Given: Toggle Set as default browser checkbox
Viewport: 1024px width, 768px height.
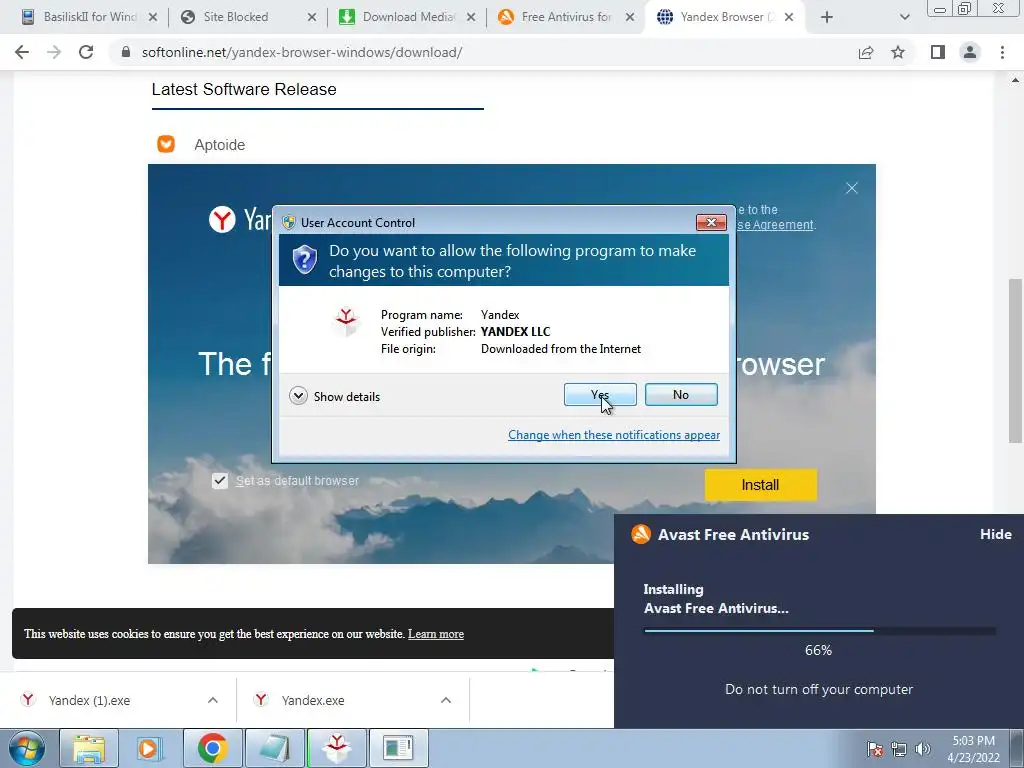Looking at the screenshot, I should coord(219,481).
